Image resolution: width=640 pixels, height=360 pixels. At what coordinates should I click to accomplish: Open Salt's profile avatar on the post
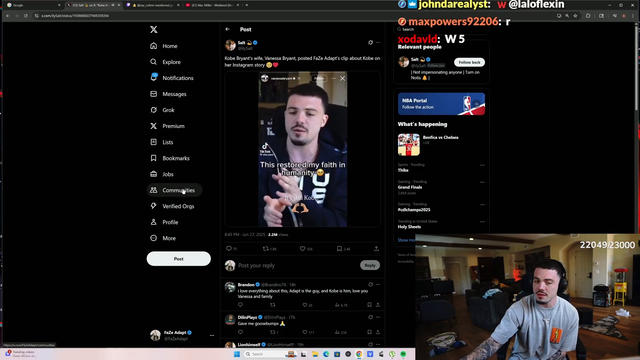pos(230,45)
